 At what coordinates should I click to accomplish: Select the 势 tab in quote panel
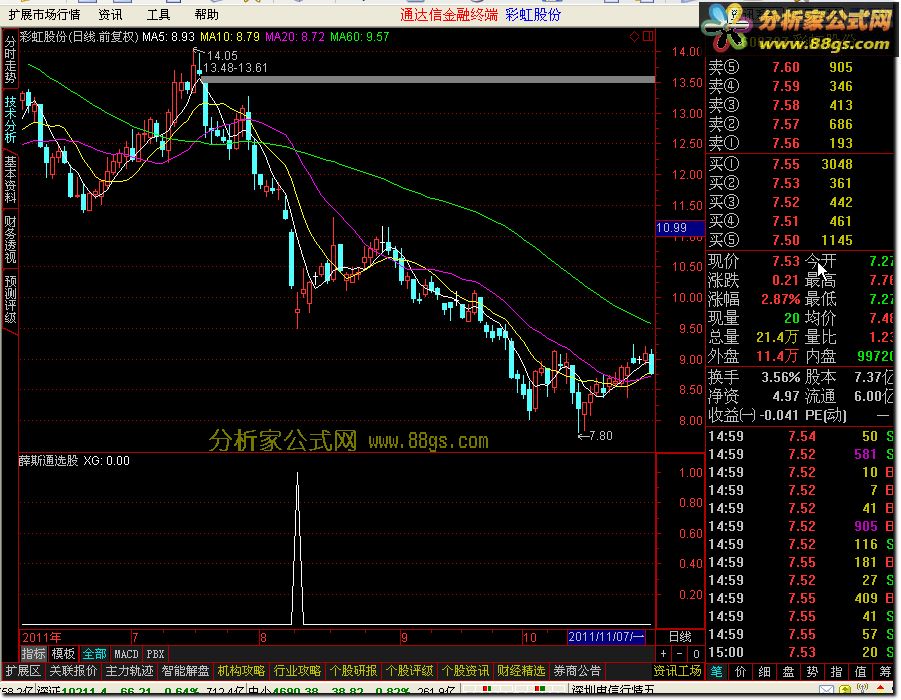coord(813,671)
